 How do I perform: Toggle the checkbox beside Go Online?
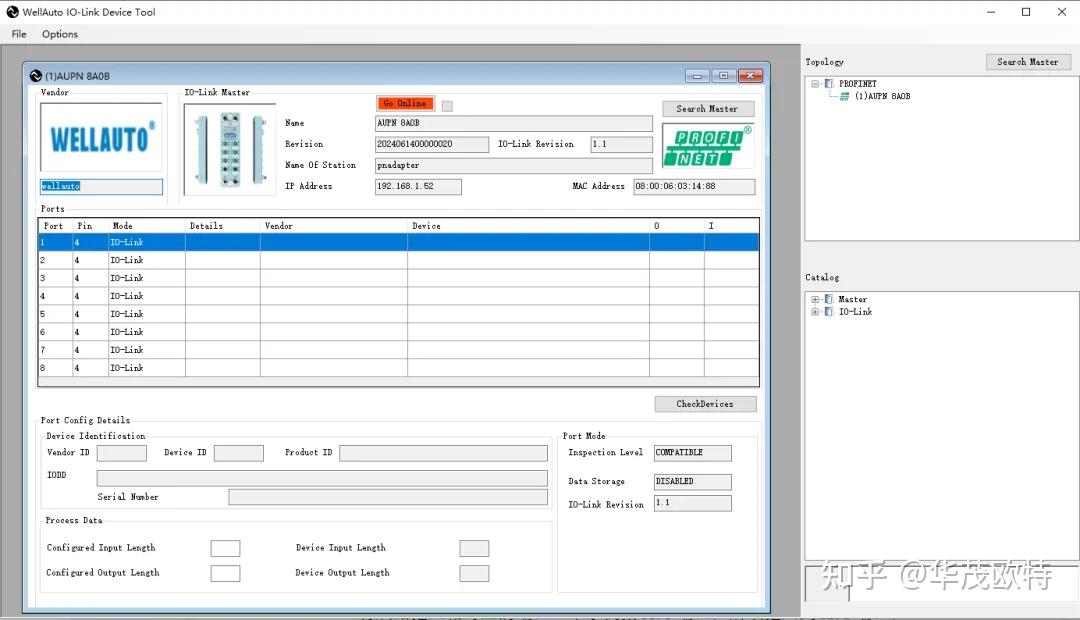pyautogui.click(x=446, y=105)
